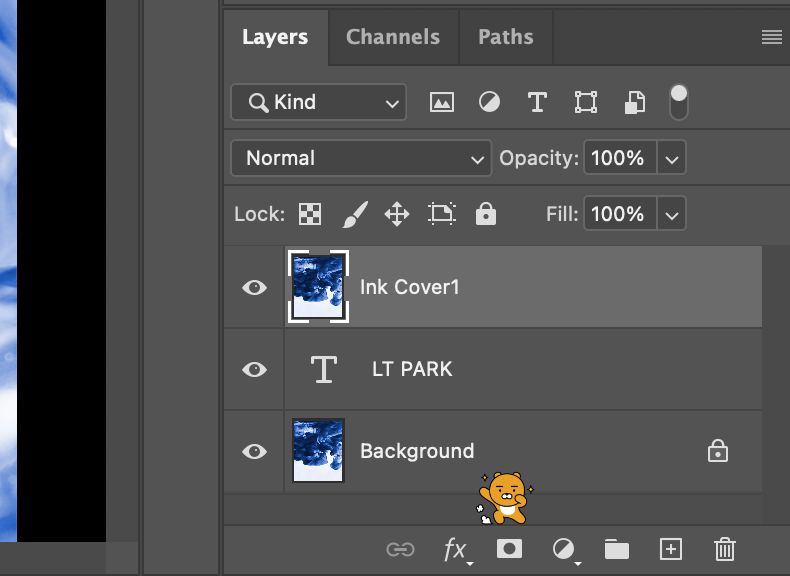
Task: Open the Normal blending mode dropdown
Action: click(x=361, y=158)
